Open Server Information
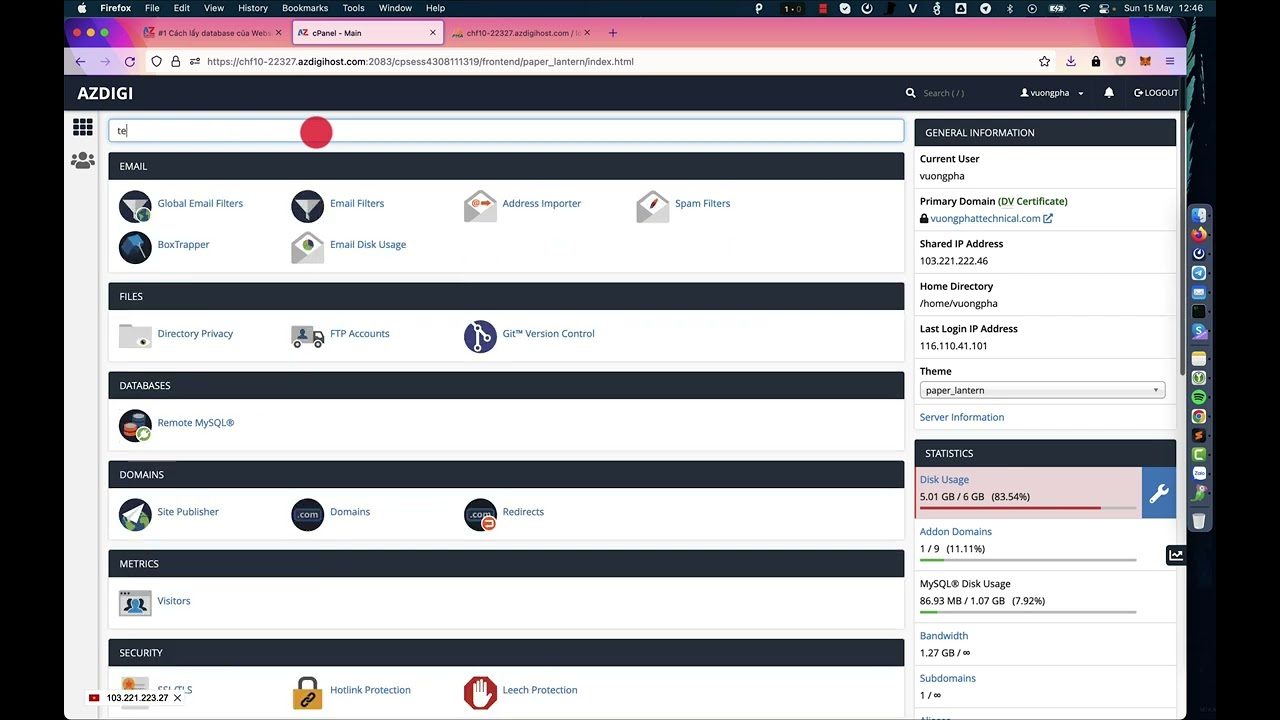 click(961, 416)
